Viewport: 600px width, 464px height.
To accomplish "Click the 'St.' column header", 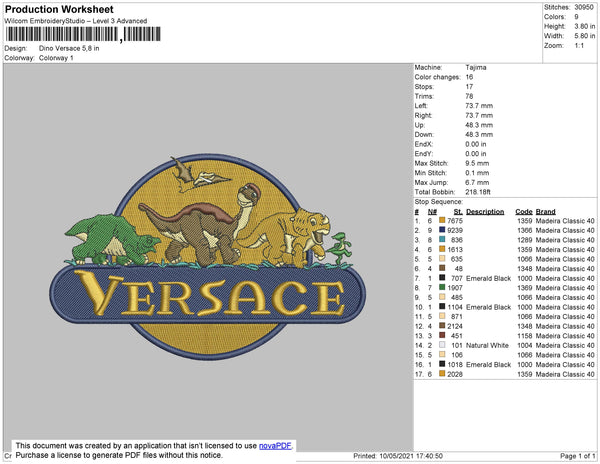I will [x=458, y=212].
